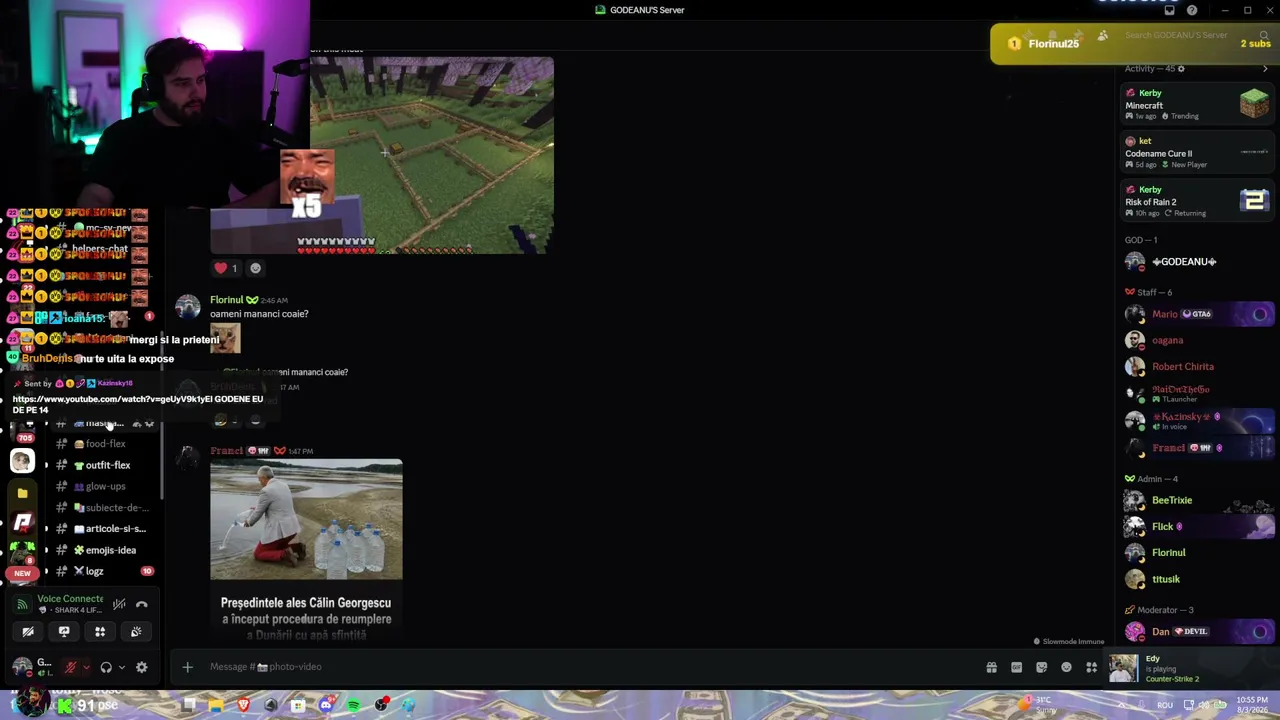Toggle microphone mute
Screen dimensions: 1280x720
pos(70,667)
